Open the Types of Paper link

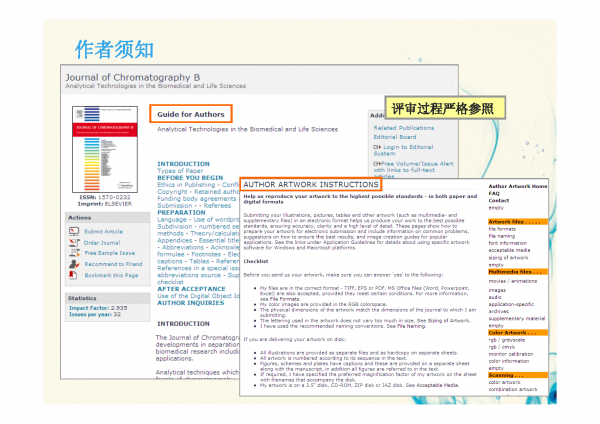[x=180, y=171]
